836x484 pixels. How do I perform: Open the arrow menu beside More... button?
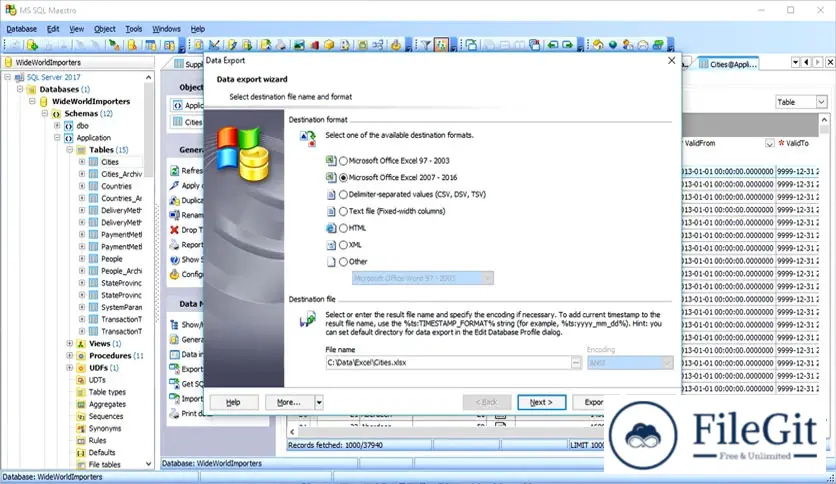pos(319,402)
